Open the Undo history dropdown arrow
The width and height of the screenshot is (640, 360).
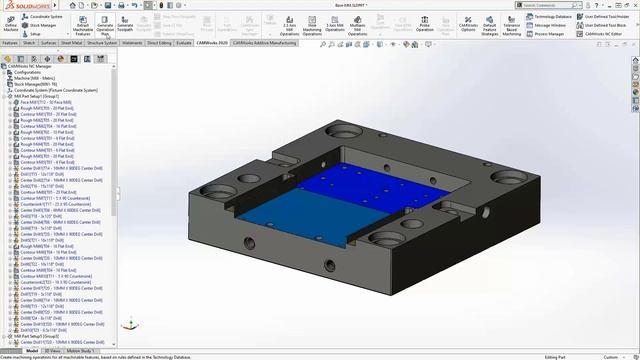click(x=140, y=5)
